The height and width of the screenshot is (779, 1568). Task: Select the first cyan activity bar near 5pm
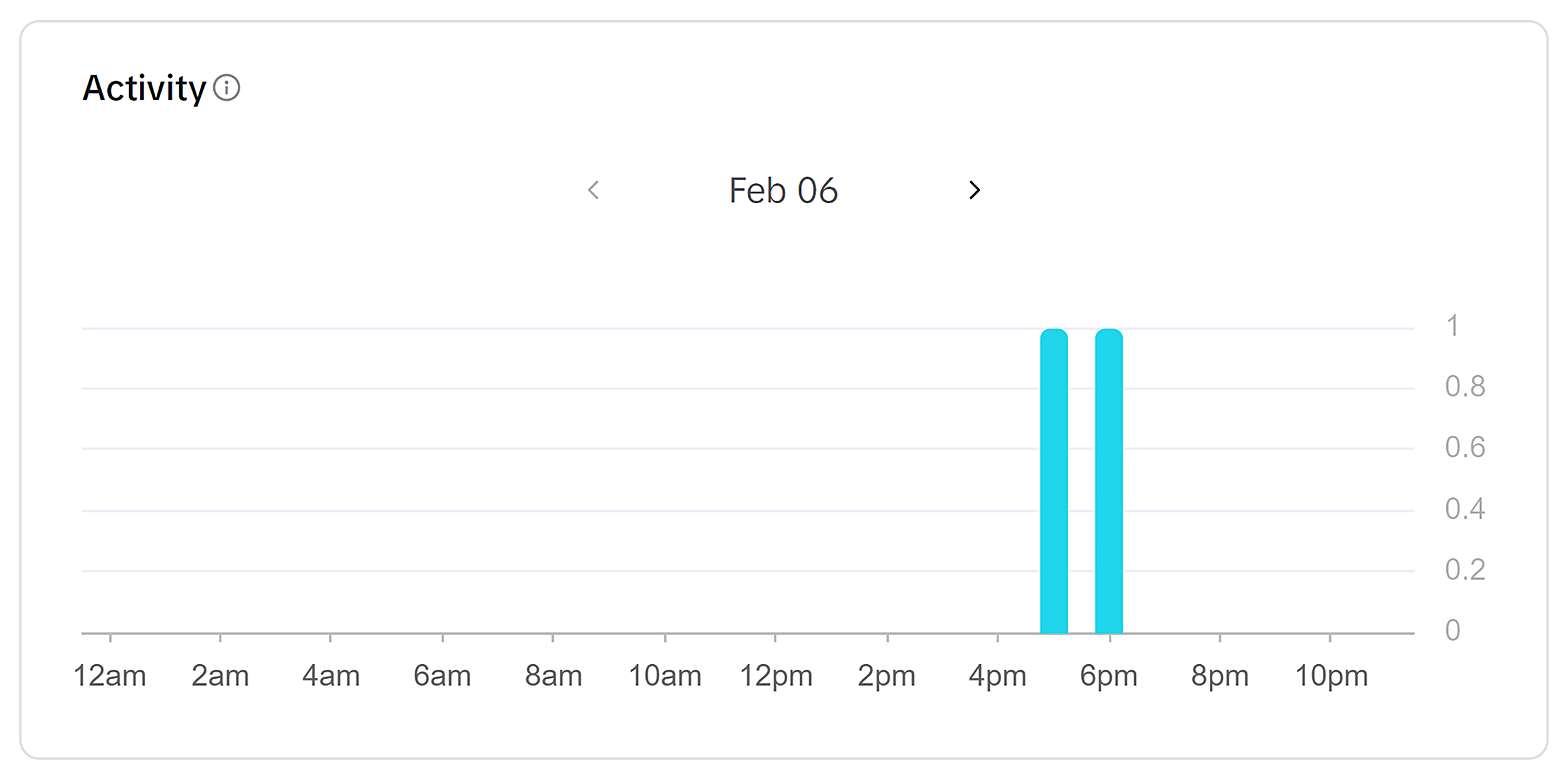(1054, 482)
